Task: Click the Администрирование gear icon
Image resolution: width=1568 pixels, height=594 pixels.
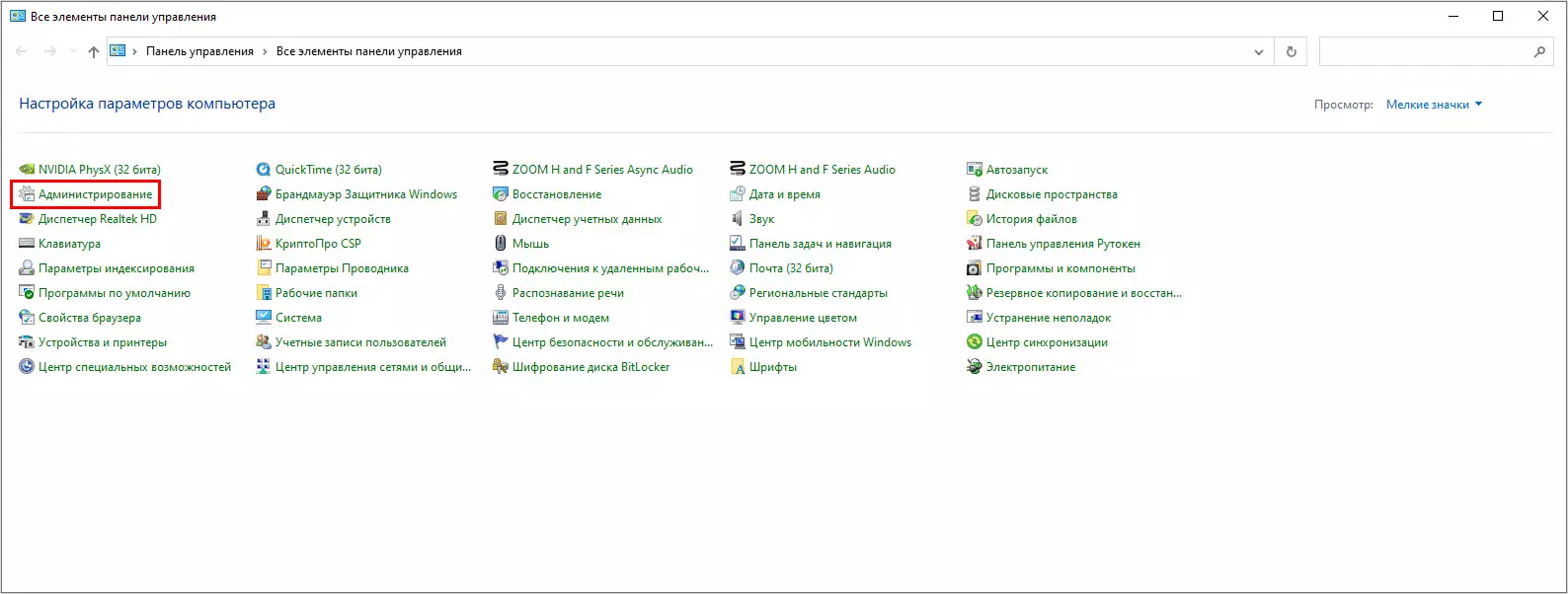Action: click(x=27, y=194)
